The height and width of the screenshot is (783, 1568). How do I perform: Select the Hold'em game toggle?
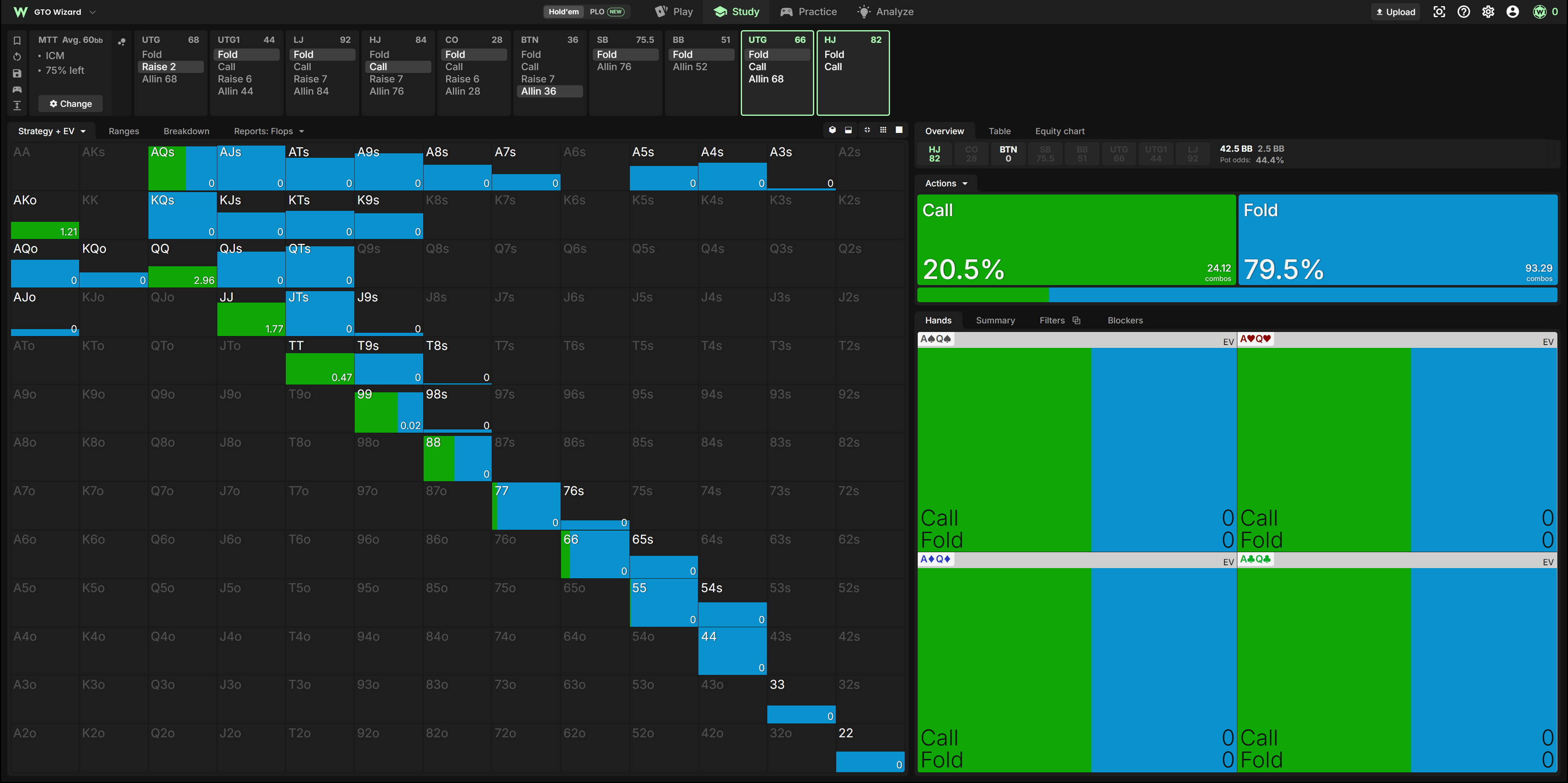pos(564,11)
